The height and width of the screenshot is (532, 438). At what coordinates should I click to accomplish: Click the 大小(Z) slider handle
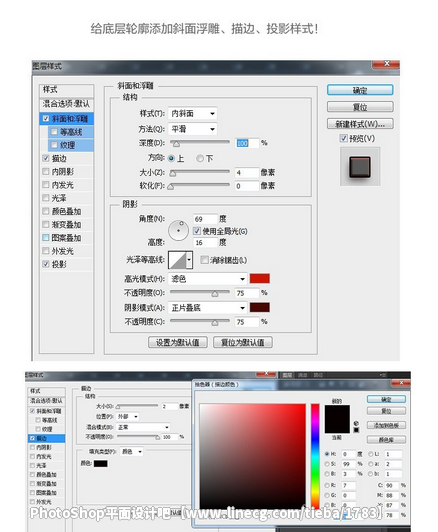(173, 173)
